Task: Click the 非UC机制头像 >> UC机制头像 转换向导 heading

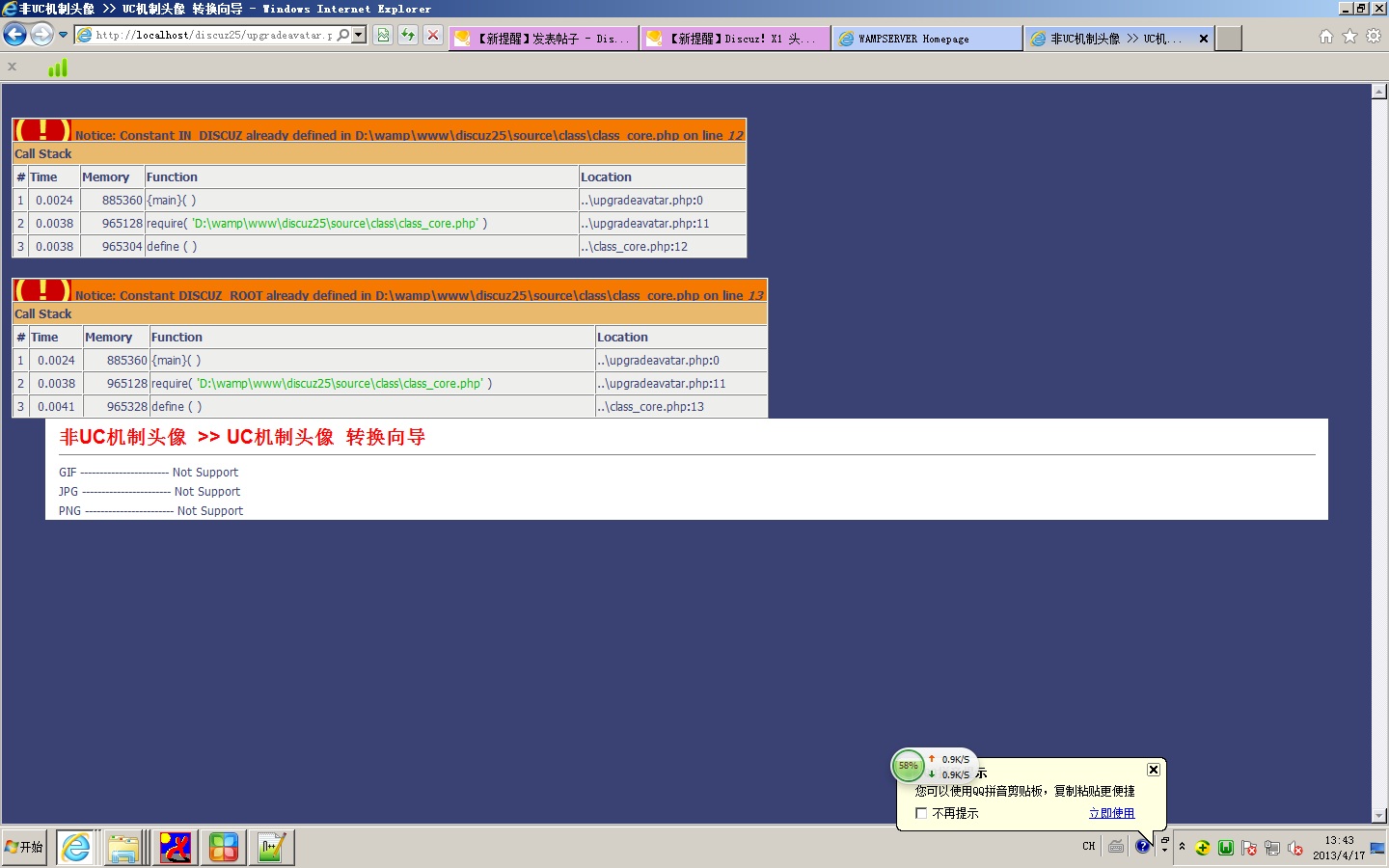Action: pos(242,437)
